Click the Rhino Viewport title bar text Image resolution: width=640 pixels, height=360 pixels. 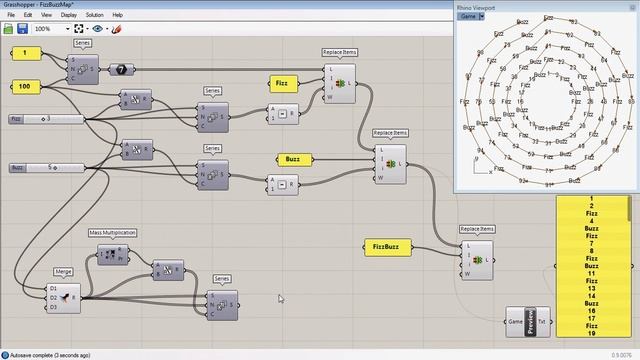pyautogui.click(x=476, y=8)
